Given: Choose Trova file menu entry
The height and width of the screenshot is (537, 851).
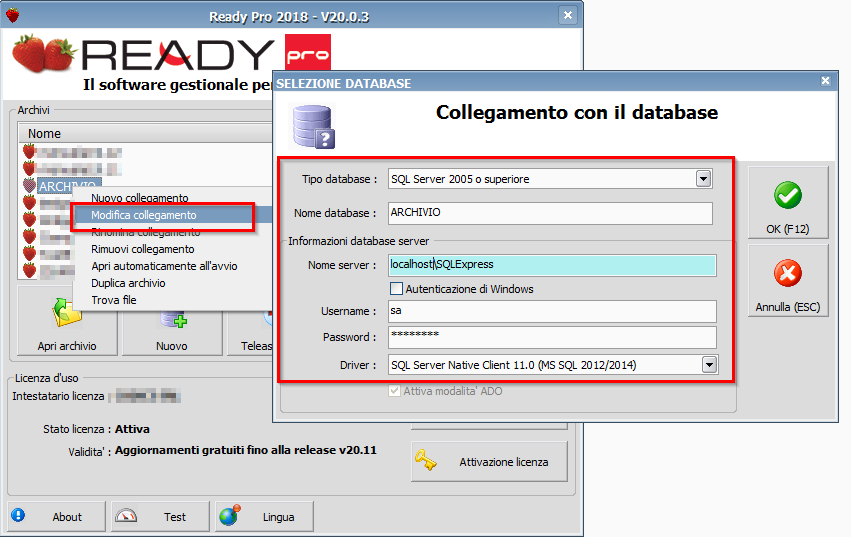Looking at the screenshot, I should click(x=114, y=300).
